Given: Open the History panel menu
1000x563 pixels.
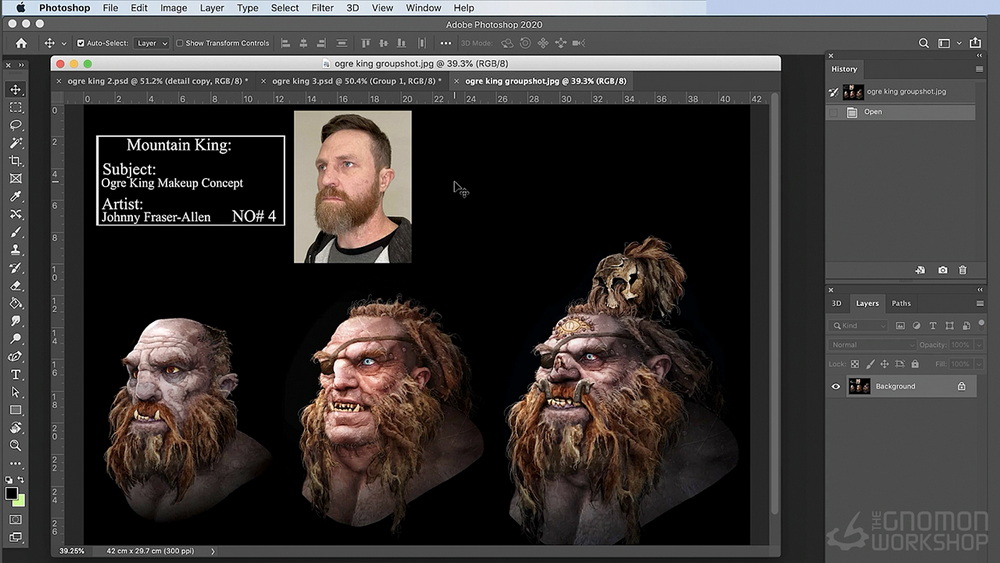Looking at the screenshot, I should pos(979,69).
